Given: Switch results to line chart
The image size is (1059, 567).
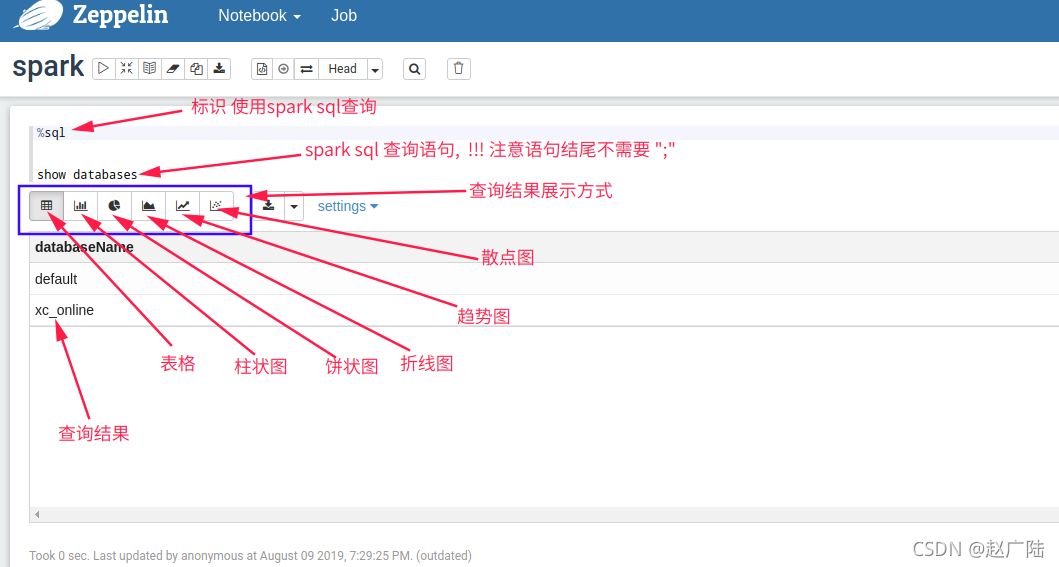Looking at the screenshot, I should [x=182, y=206].
